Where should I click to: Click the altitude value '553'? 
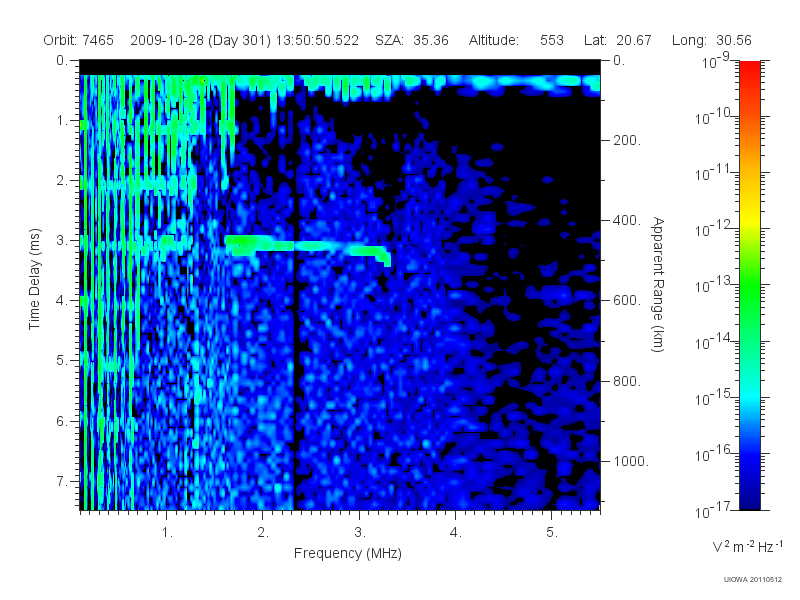click(x=552, y=40)
